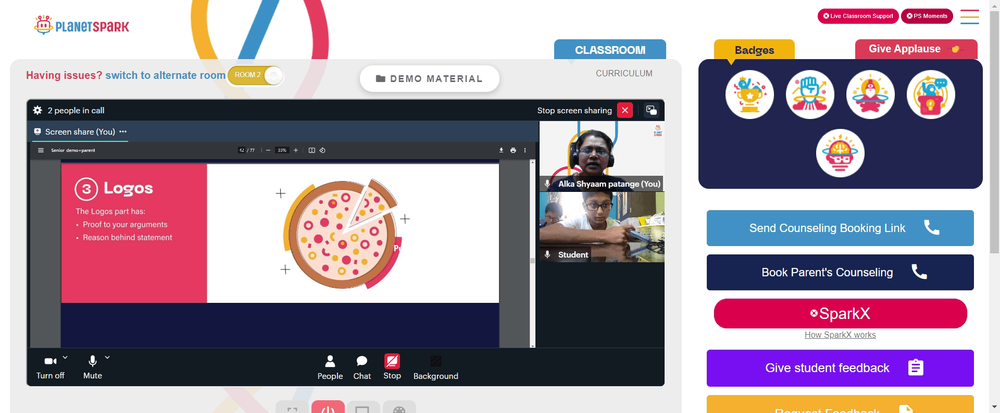Click Give student feedback button
This screenshot has height=413, width=1000.
pos(840,368)
